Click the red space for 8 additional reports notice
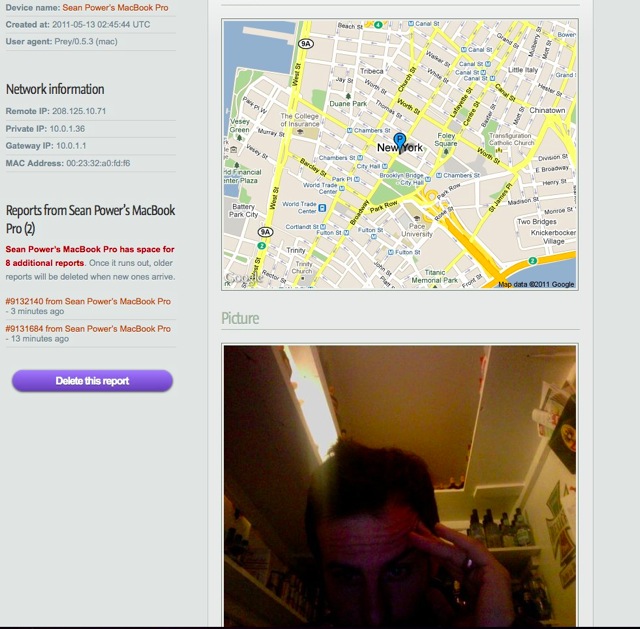Viewport: 640px width, 629px height. [x=90, y=256]
